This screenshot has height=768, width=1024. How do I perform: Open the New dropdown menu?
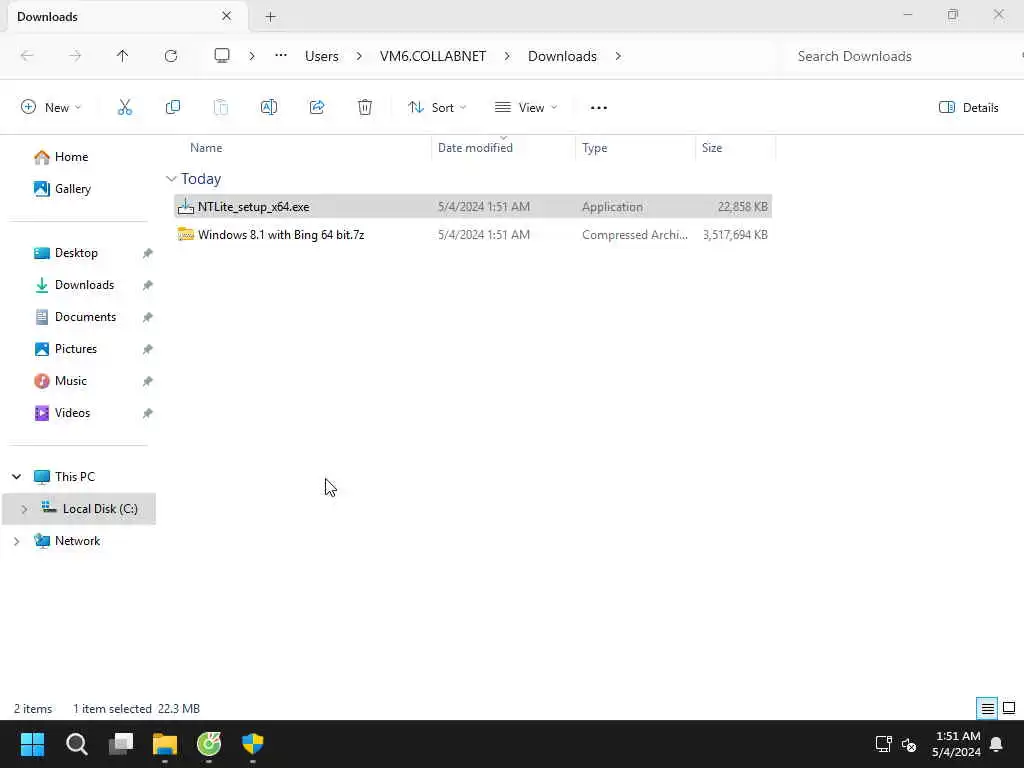pyautogui.click(x=51, y=108)
